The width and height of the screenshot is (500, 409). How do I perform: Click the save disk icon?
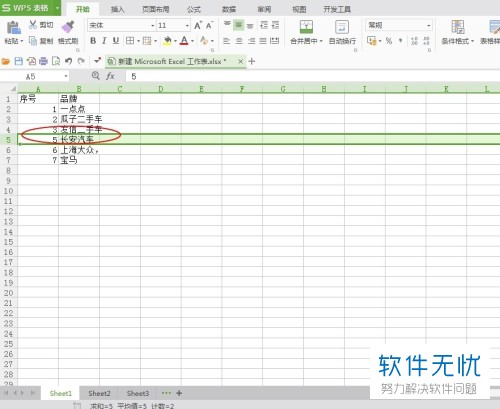coord(19,61)
